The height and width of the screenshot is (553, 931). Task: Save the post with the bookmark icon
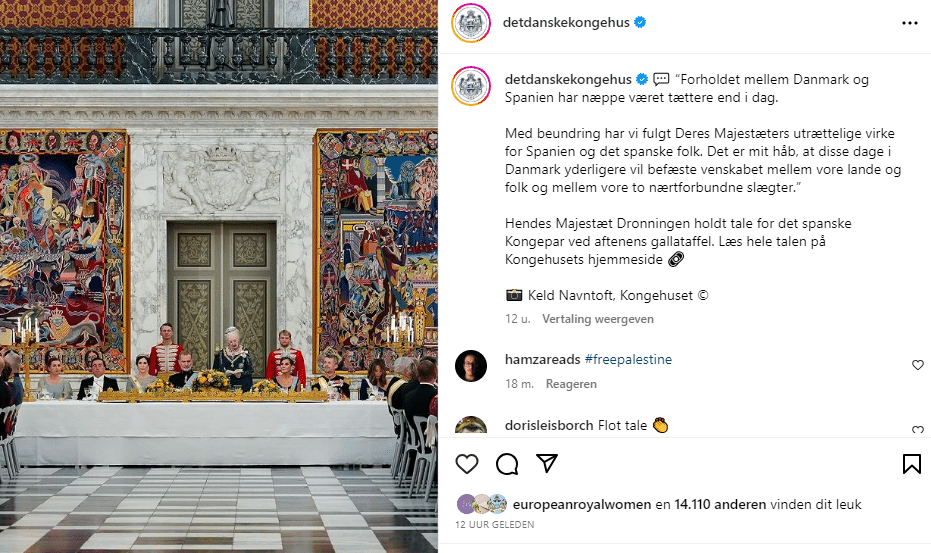(x=911, y=464)
